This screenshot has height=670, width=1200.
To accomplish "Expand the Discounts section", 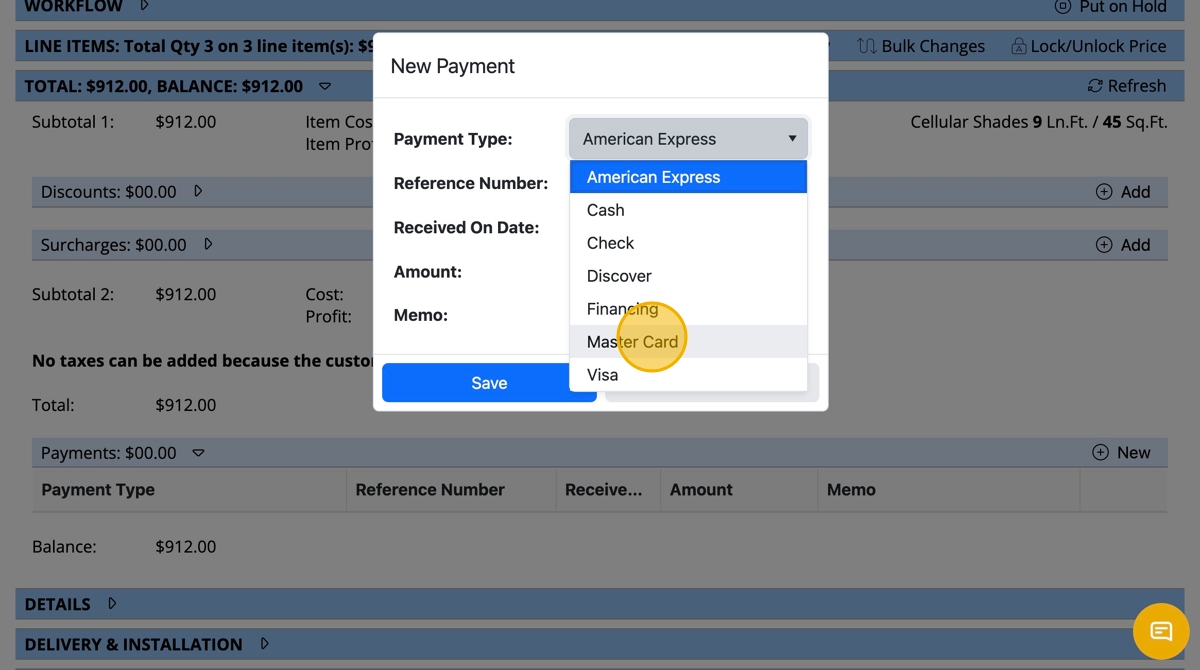I will click(x=197, y=191).
